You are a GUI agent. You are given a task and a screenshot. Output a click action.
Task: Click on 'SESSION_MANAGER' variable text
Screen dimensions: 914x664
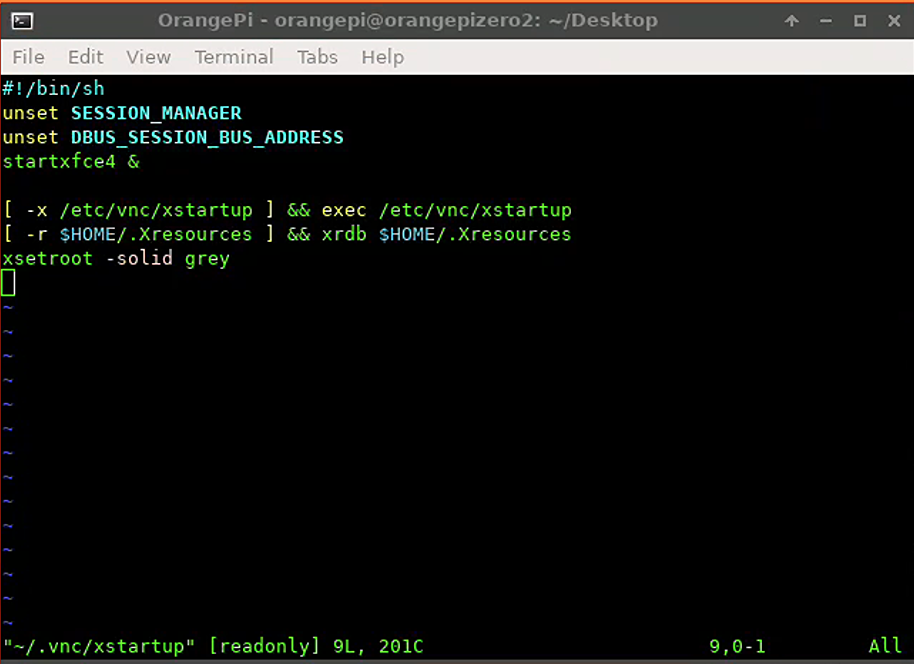(x=156, y=113)
